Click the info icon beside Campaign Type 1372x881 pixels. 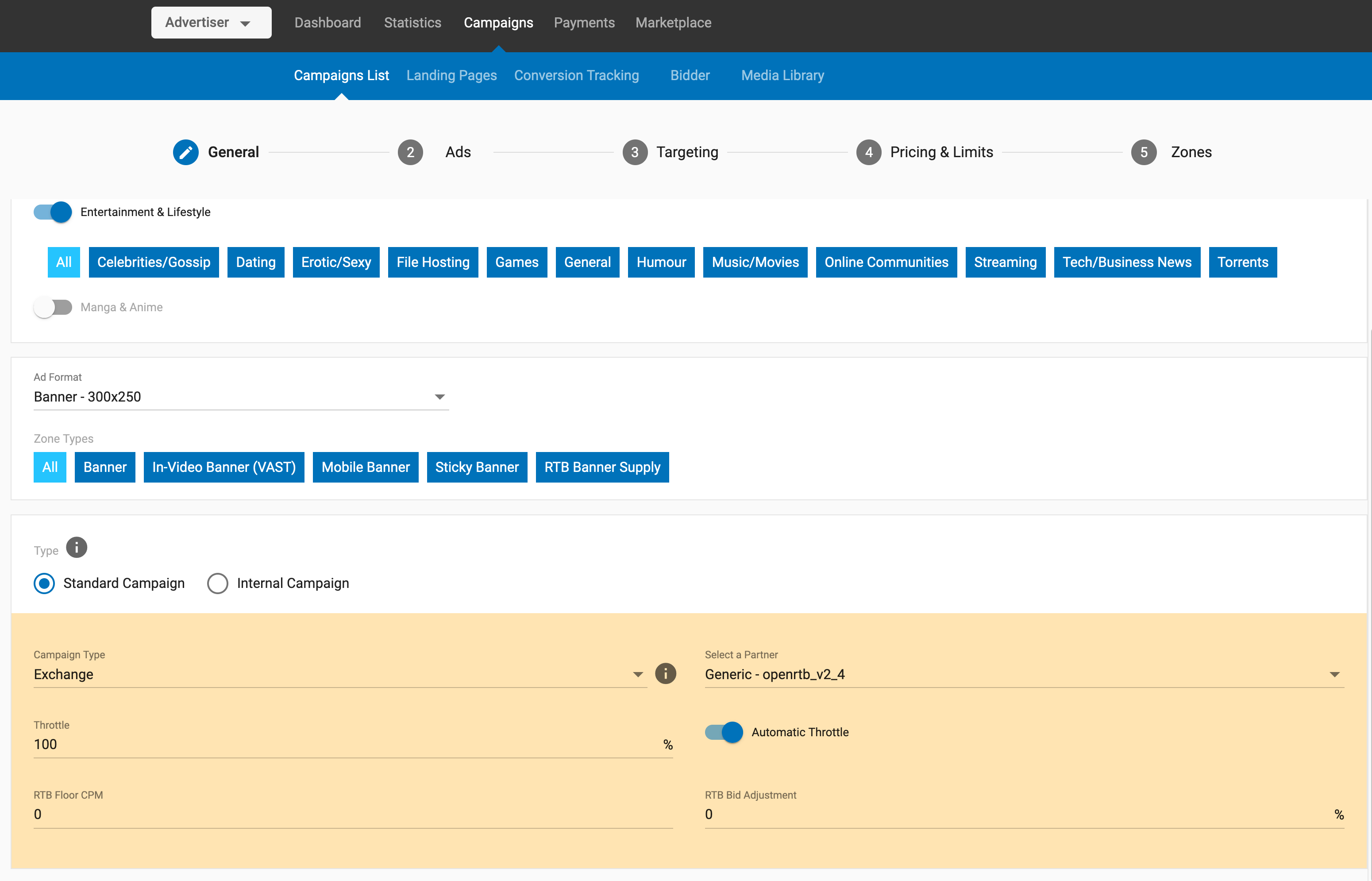coord(665,673)
